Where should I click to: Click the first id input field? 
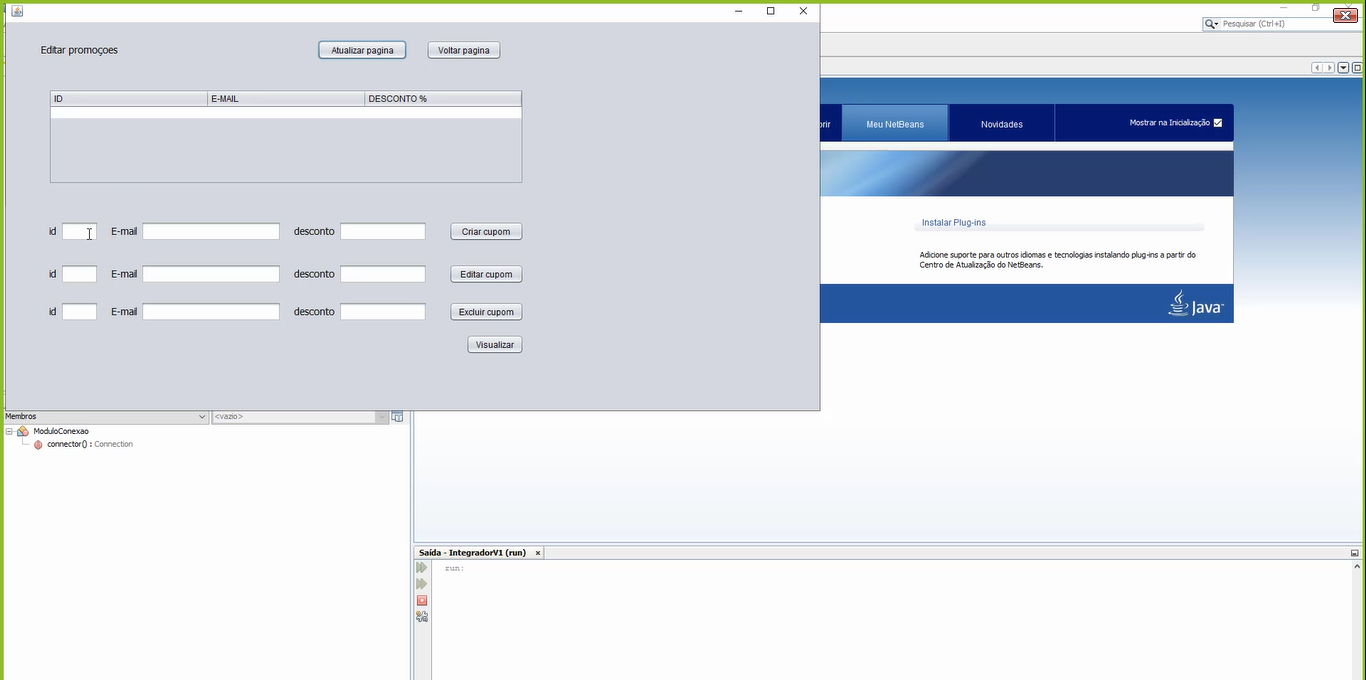tap(79, 231)
